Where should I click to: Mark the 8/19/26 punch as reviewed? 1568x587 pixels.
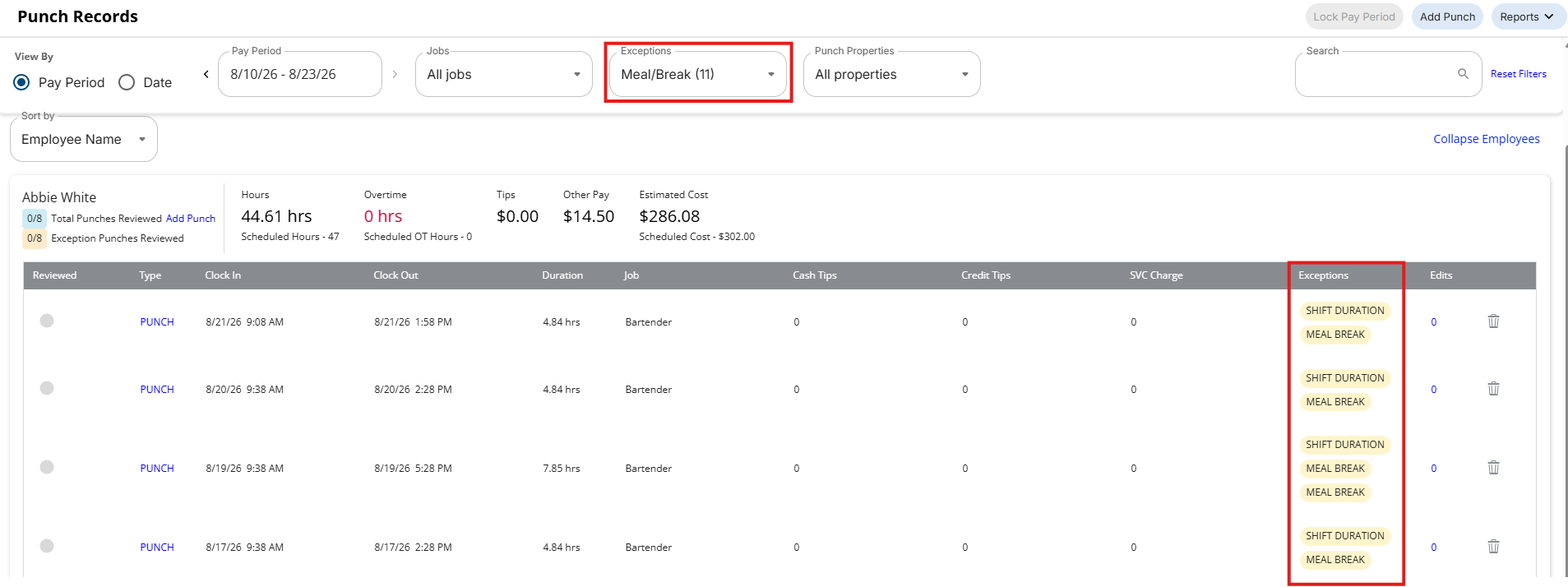point(47,467)
